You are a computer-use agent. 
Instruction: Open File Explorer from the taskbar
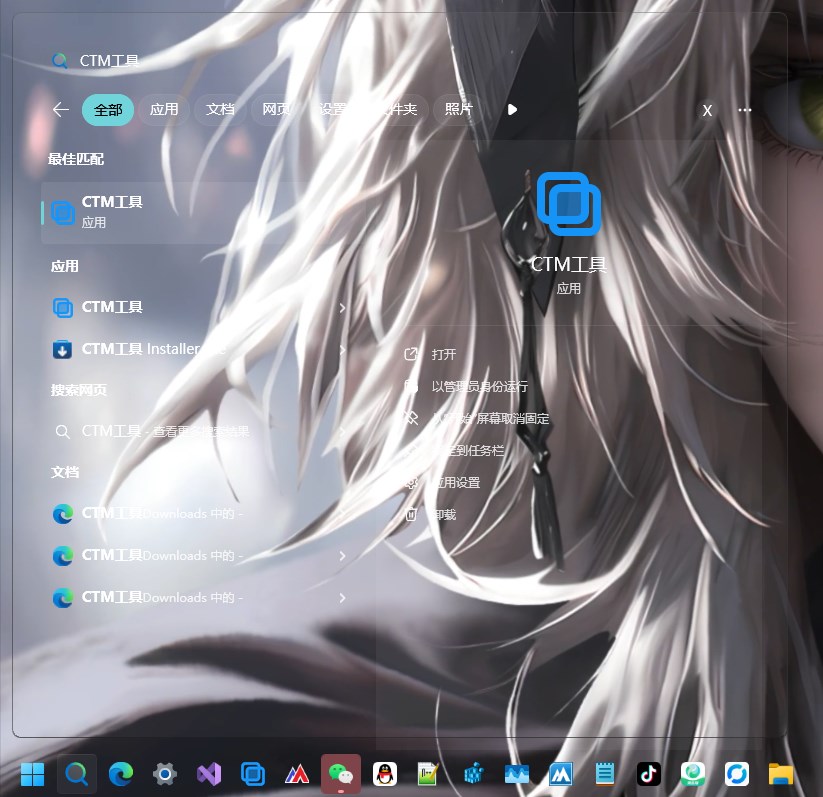[x=781, y=774]
